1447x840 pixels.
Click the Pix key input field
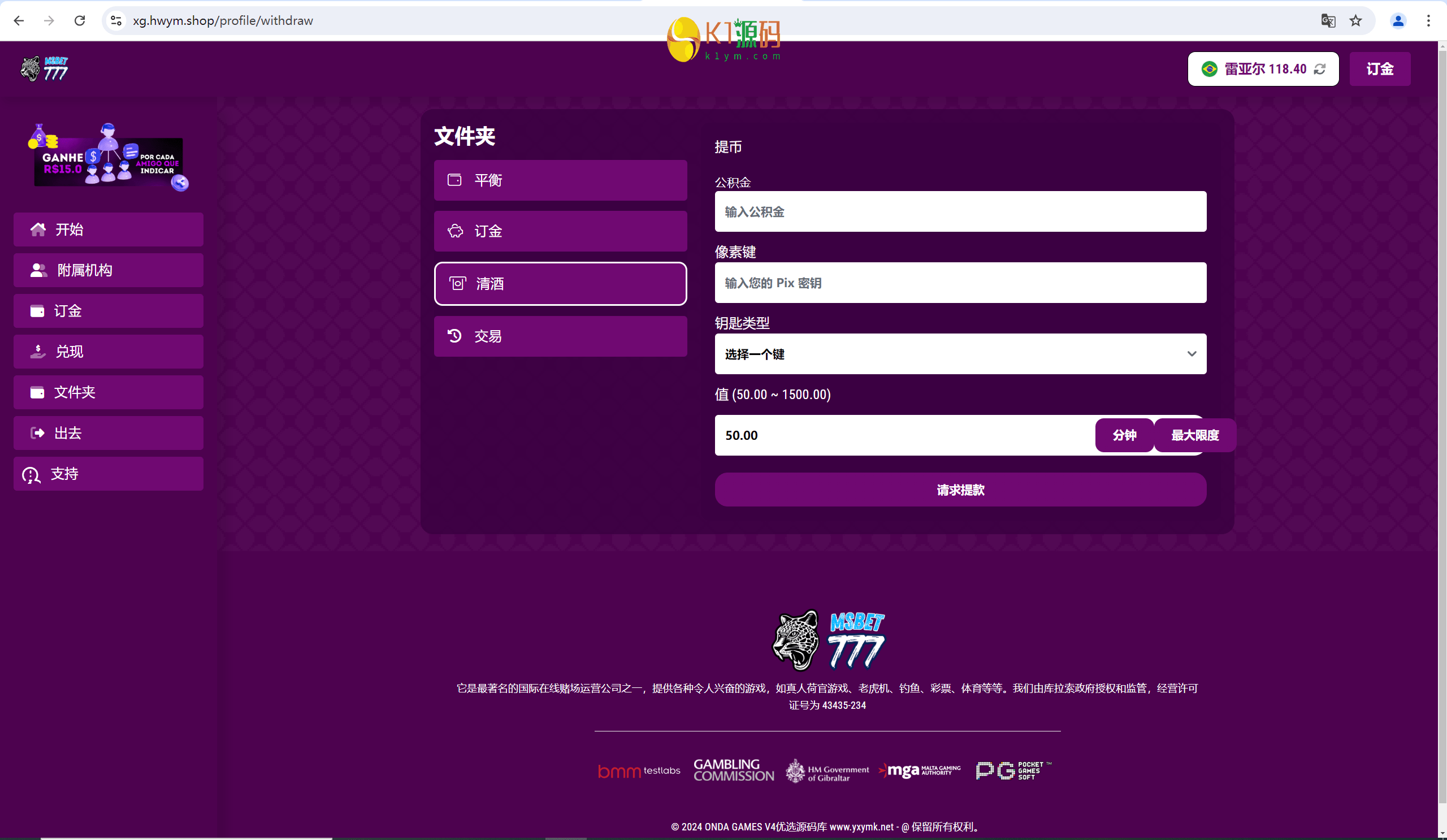[960, 283]
